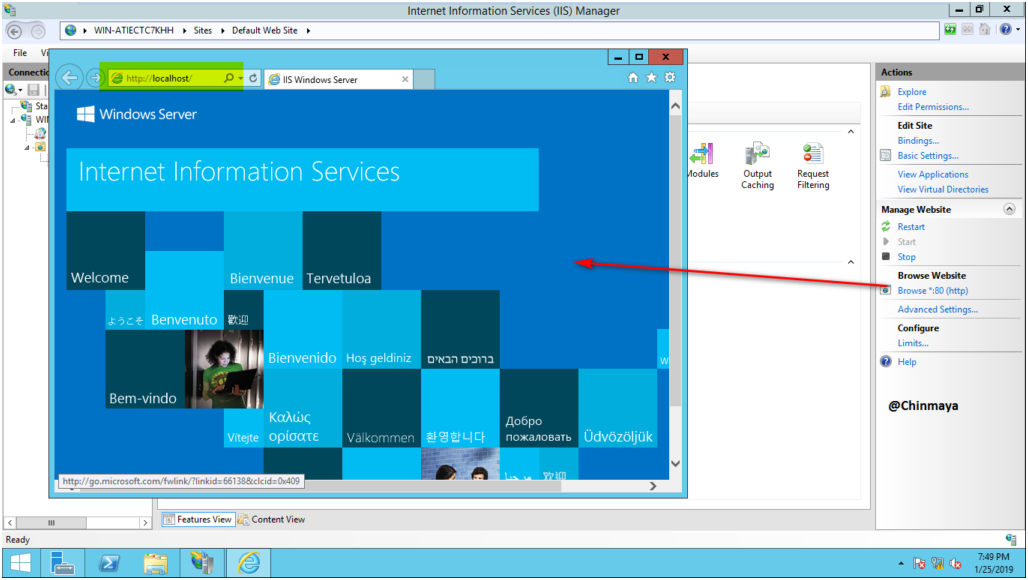Open Bindings for the site
The width and height of the screenshot is (1028, 580).
918,140
